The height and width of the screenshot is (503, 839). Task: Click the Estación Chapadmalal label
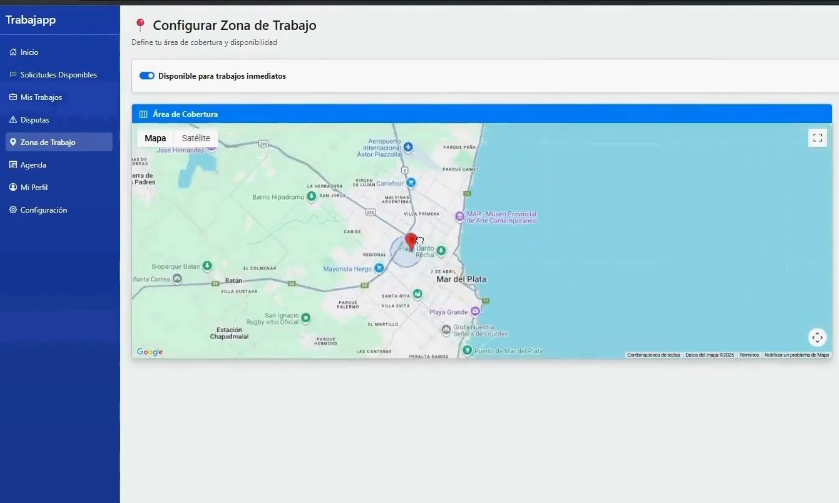(229, 333)
